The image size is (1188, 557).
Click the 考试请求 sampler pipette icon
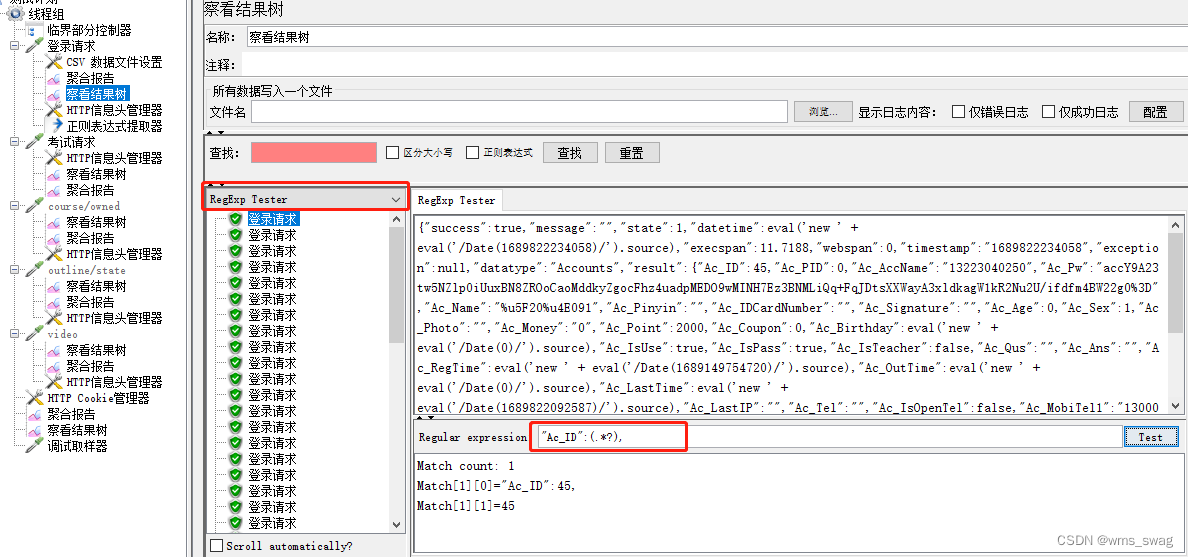point(35,142)
